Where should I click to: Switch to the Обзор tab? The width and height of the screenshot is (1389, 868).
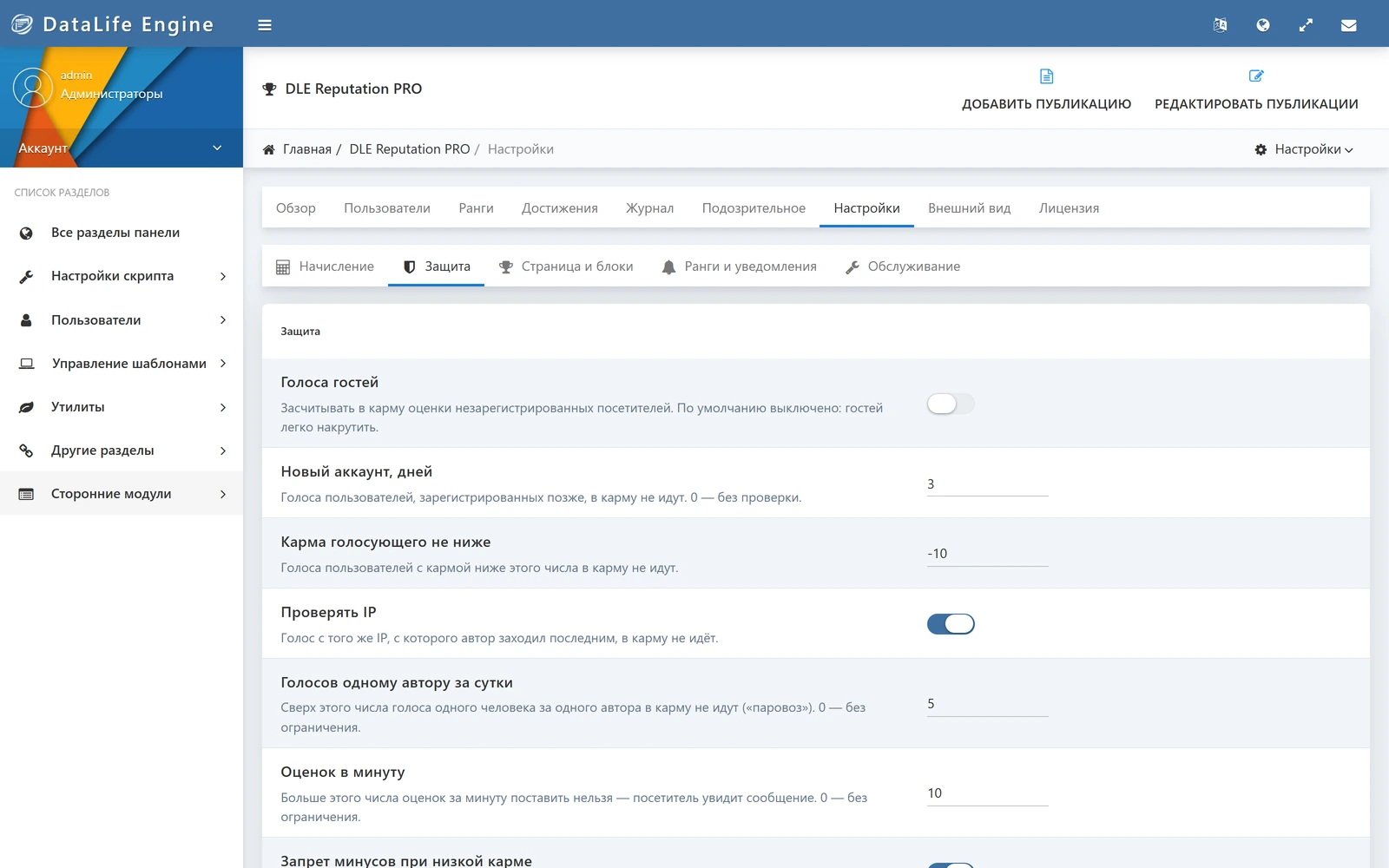click(x=296, y=208)
